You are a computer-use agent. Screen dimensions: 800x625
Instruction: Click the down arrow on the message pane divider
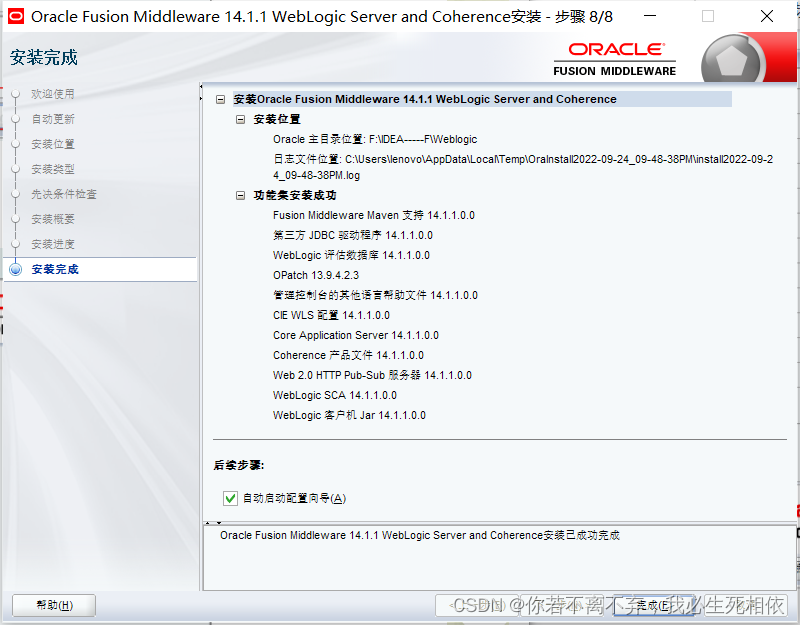coord(219,523)
